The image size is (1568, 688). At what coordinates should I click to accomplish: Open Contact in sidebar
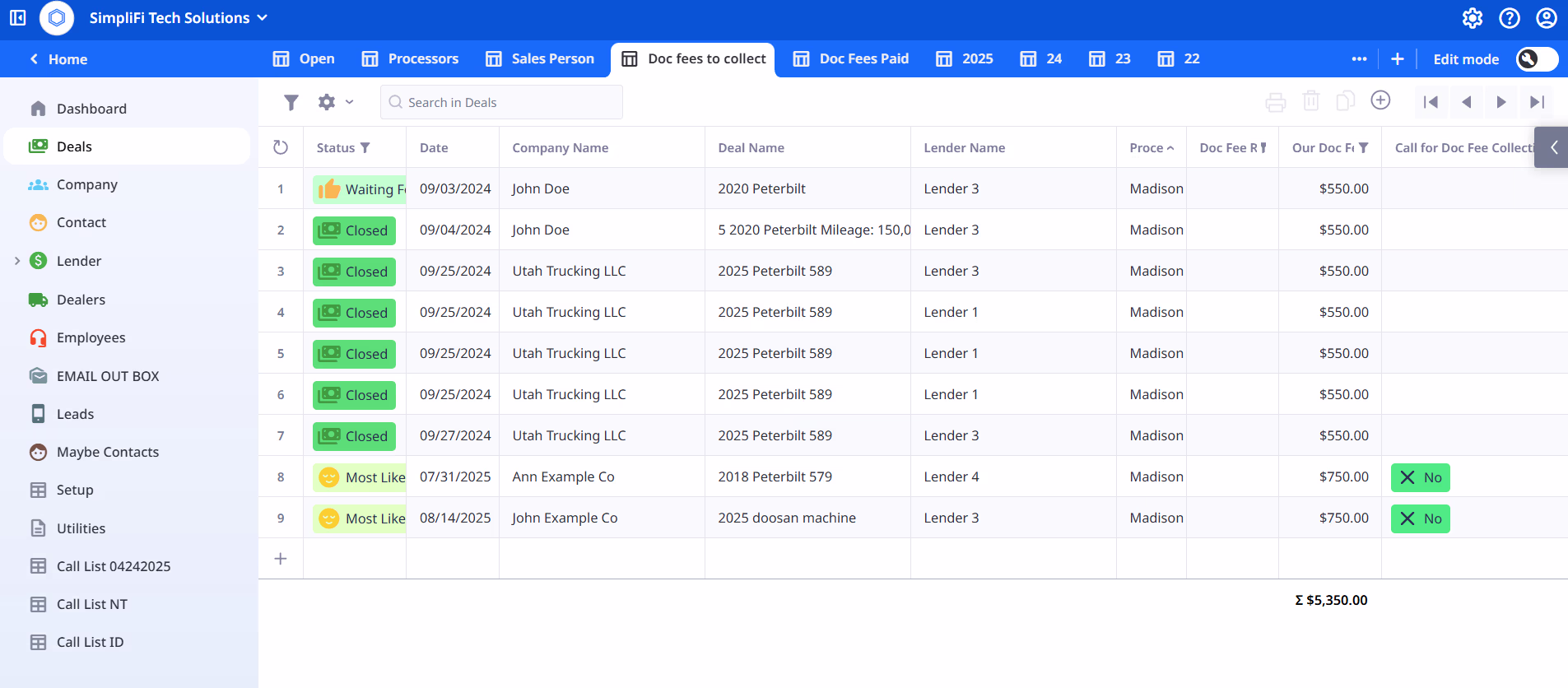click(127, 222)
